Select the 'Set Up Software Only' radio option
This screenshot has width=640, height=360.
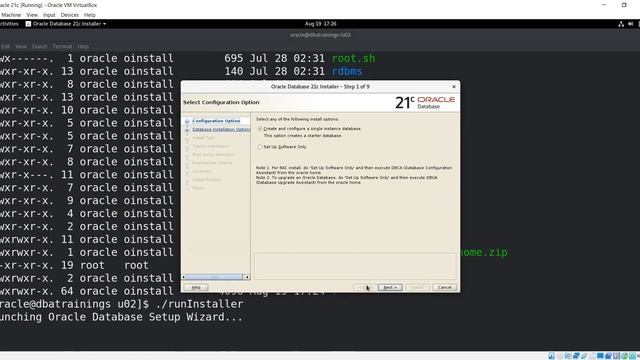click(x=260, y=147)
